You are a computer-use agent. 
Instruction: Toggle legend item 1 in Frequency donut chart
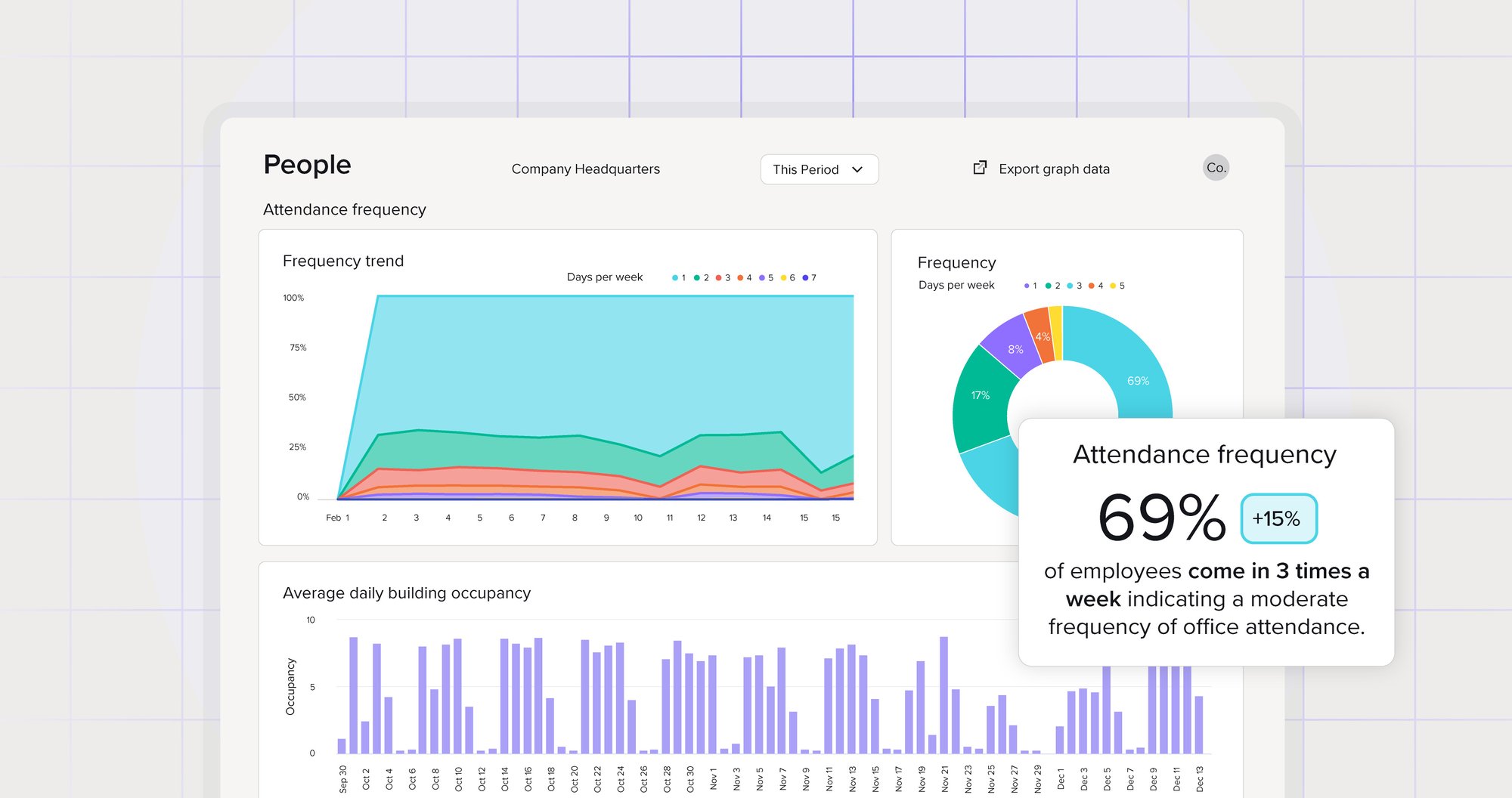pyautogui.click(x=1030, y=286)
